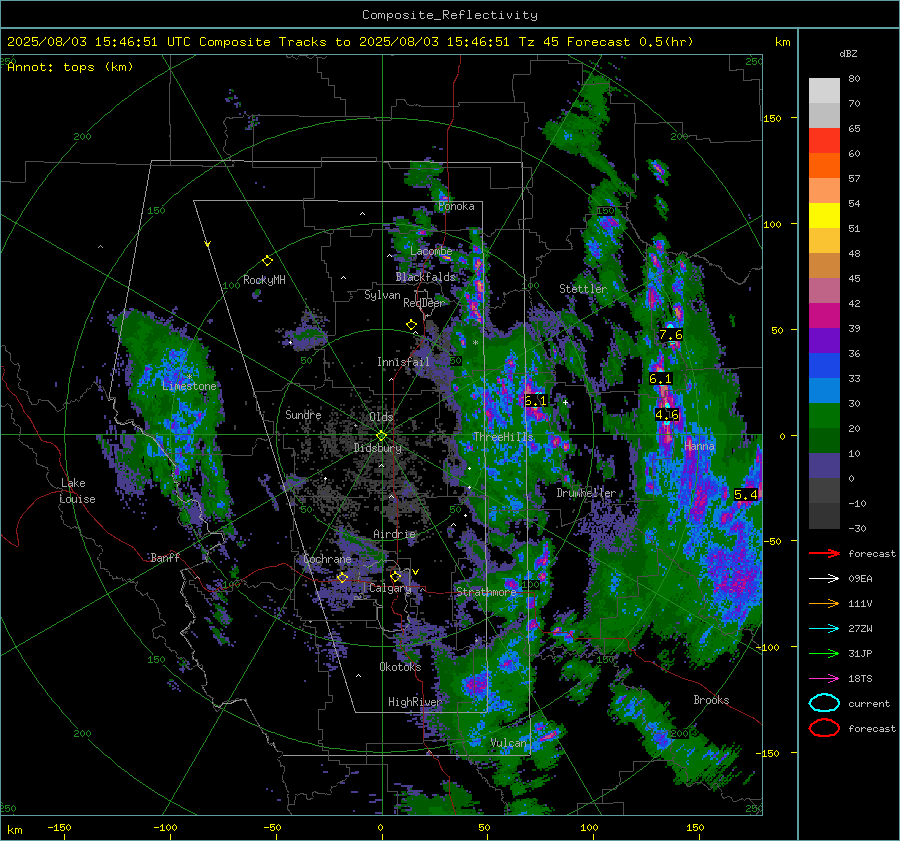The width and height of the screenshot is (900, 841).
Task: Click the light gray 70–80 dBZ swatch
Action: pos(824,91)
